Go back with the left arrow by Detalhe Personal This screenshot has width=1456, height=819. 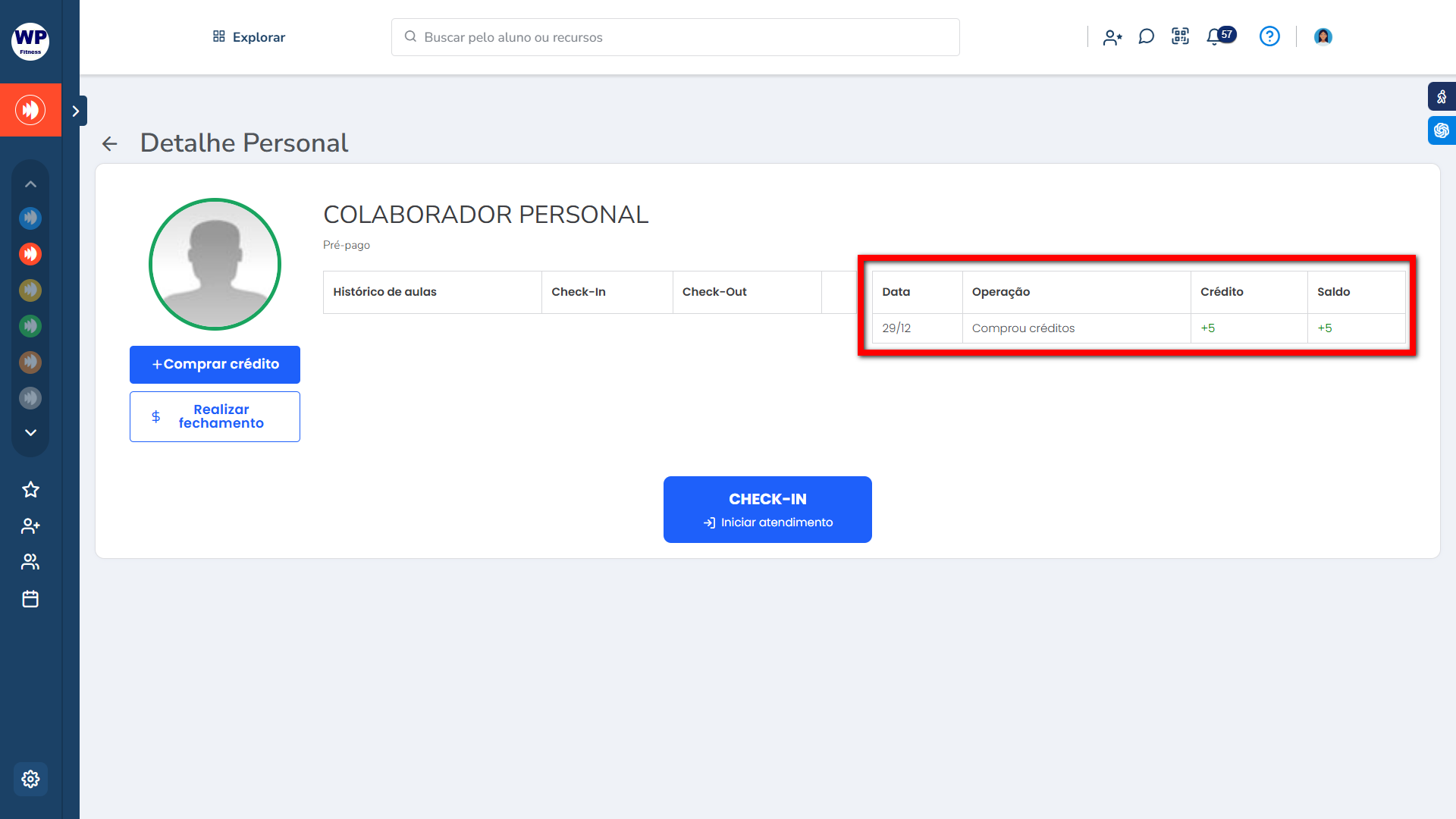tap(110, 143)
